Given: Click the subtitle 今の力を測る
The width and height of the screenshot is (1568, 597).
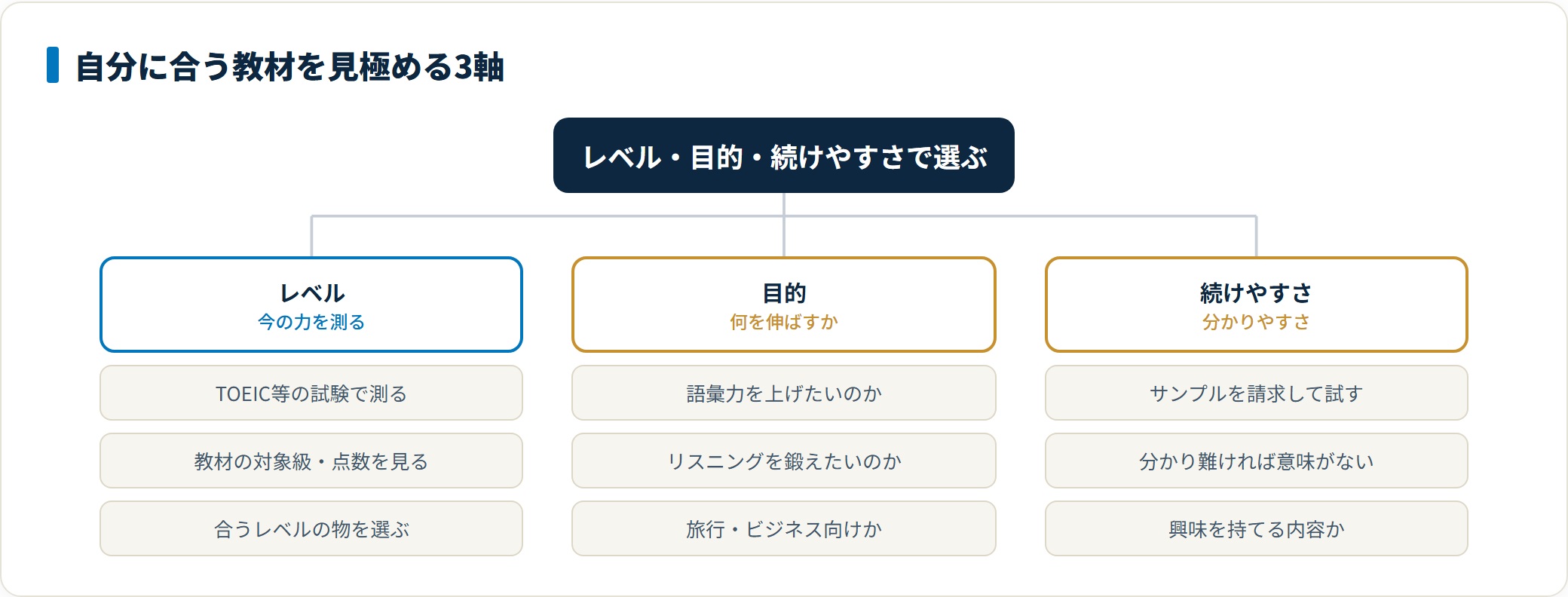Looking at the screenshot, I should (x=311, y=322).
